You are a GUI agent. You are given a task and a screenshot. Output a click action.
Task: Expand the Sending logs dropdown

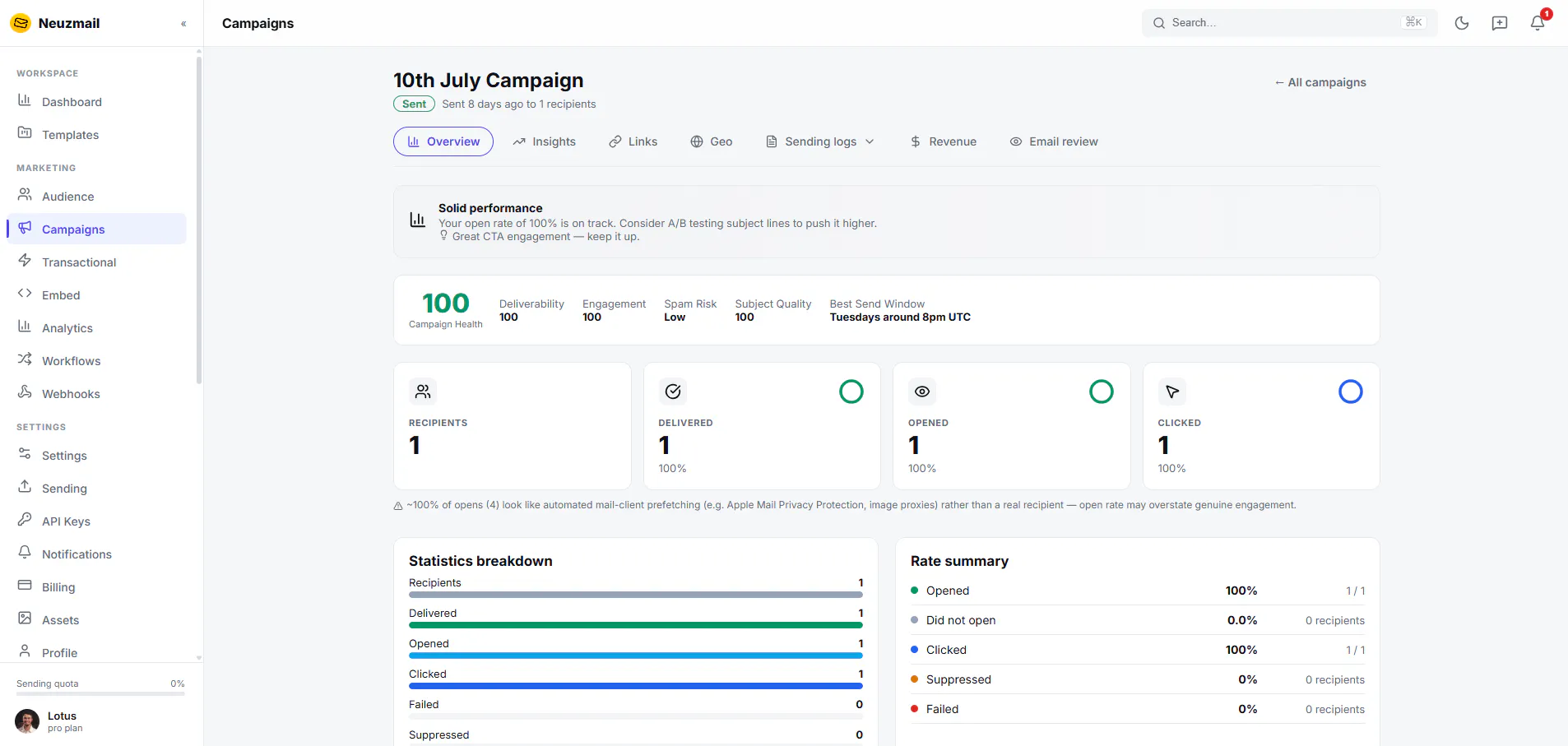click(820, 141)
